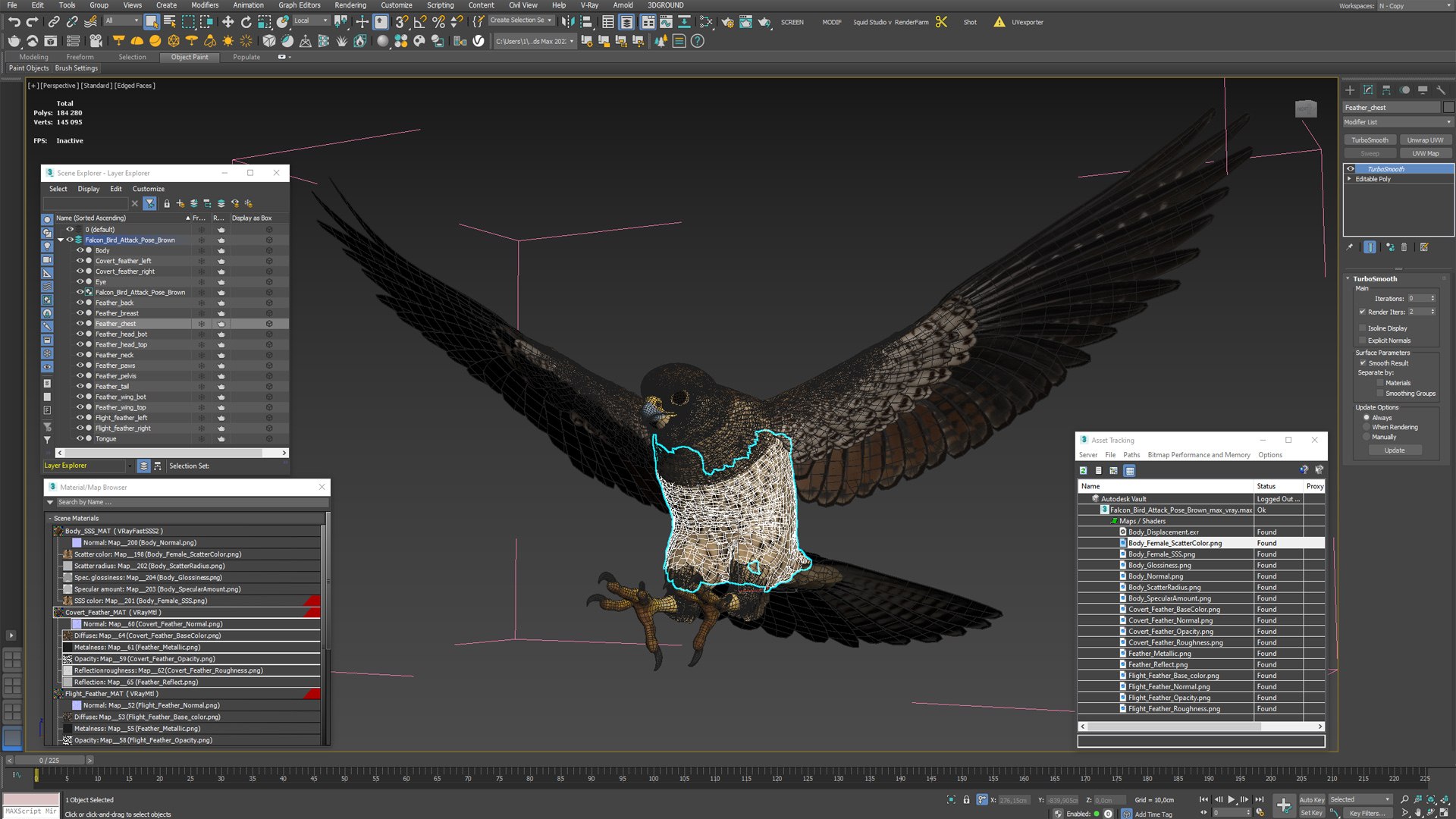This screenshot has height=819, width=1456.
Task: Click Pin Stack icon under modifier stack
Action: pos(1350,247)
